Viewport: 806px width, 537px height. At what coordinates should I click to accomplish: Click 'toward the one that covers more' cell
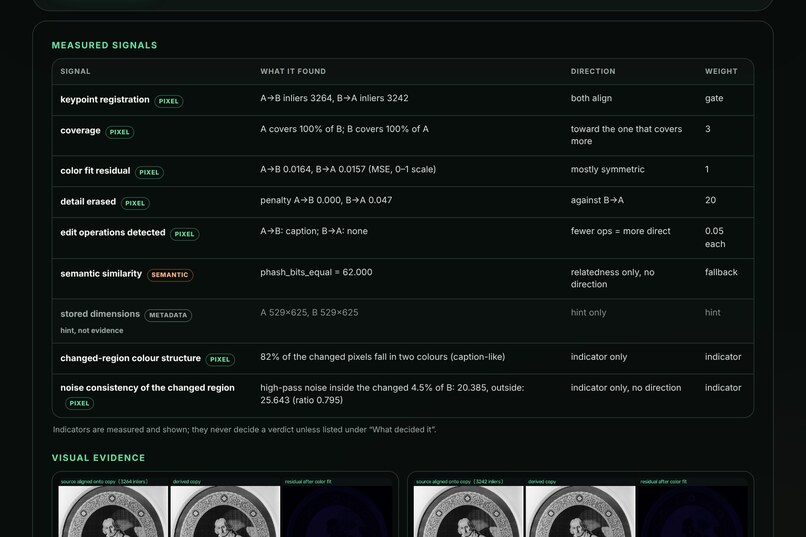(626, 135)
